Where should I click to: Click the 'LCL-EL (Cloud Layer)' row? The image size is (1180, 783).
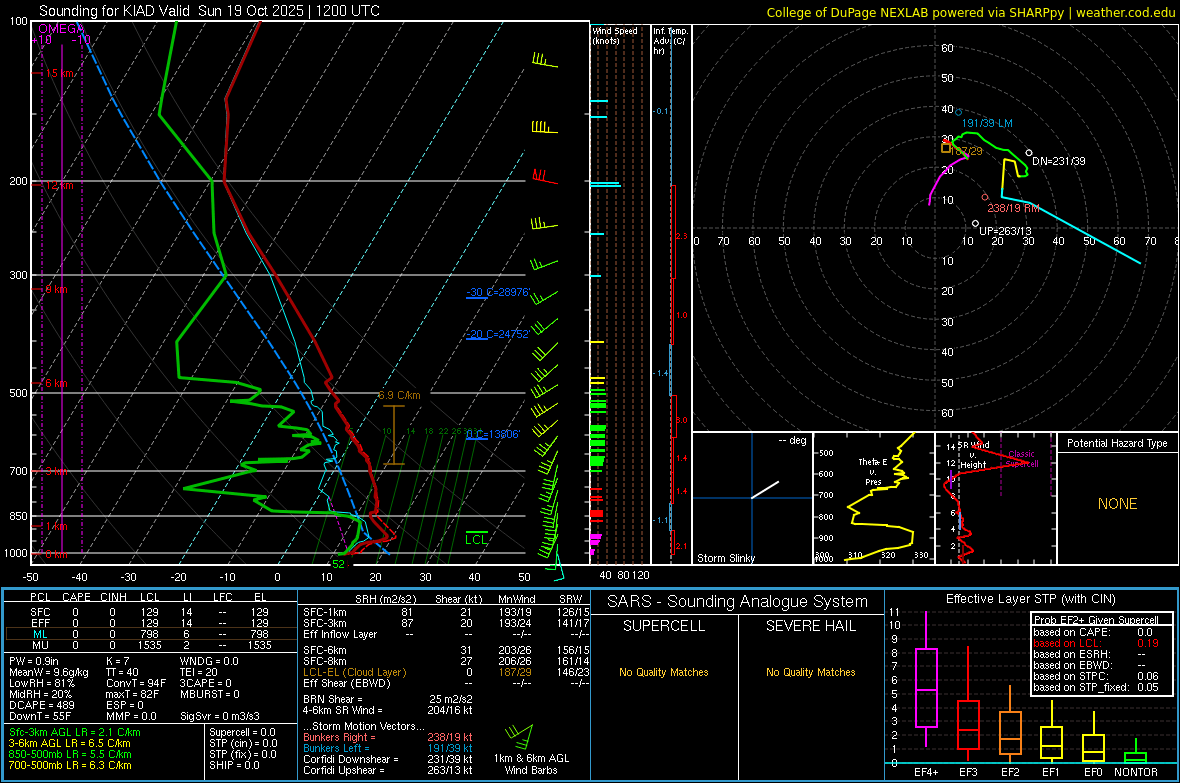click(x=446, y=672)
